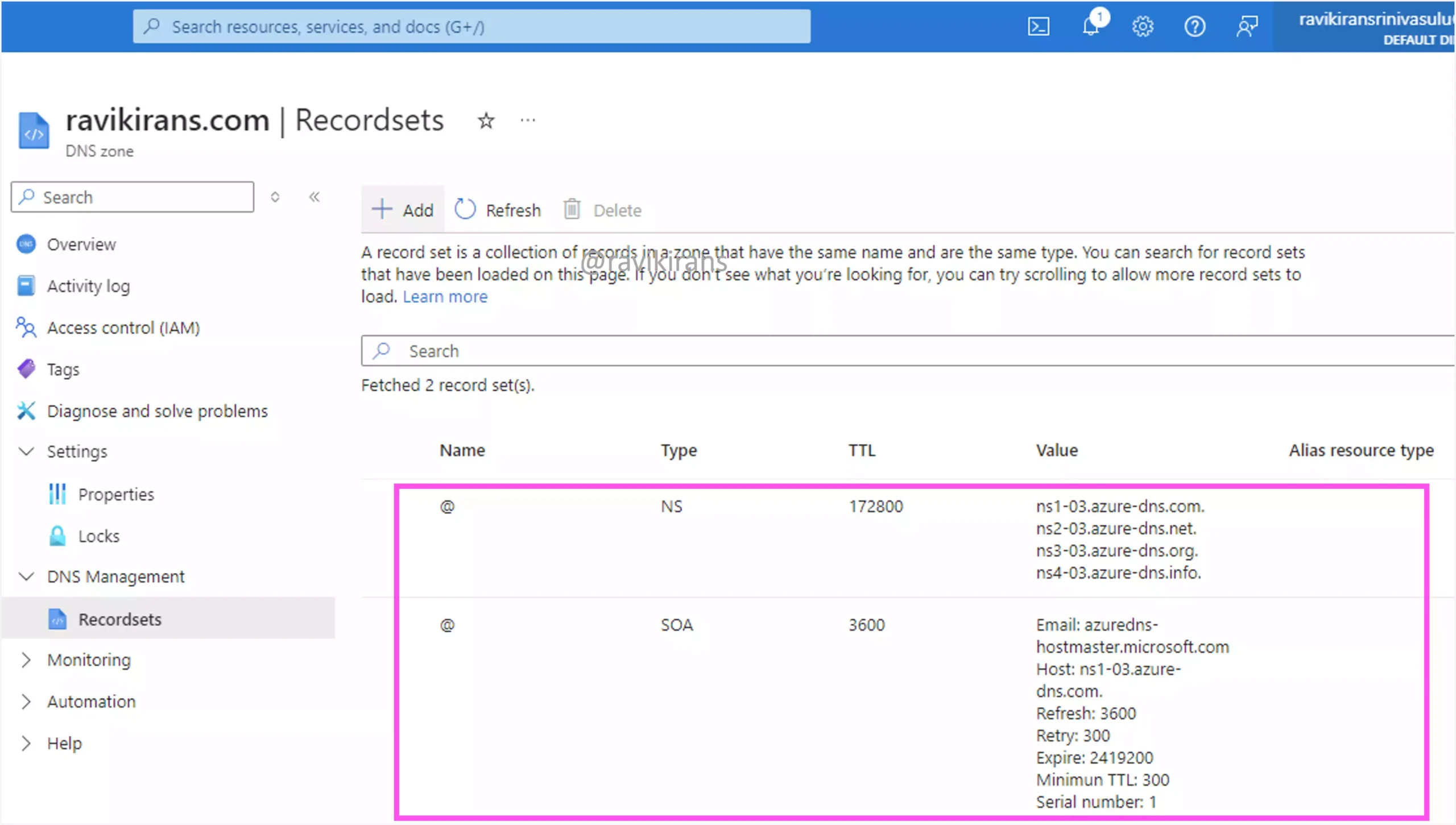This screenshot has height=825, width=1456.
Task: Open Properties under Settings
Action: 116,495
